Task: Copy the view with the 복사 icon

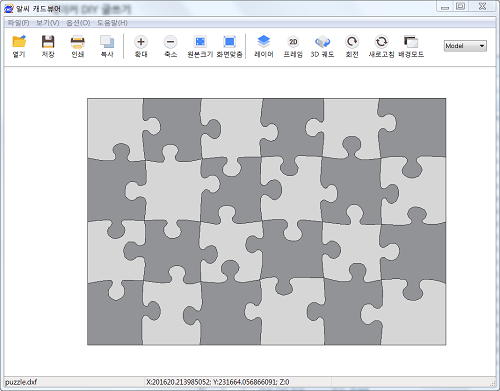Action: coord(107,46)
